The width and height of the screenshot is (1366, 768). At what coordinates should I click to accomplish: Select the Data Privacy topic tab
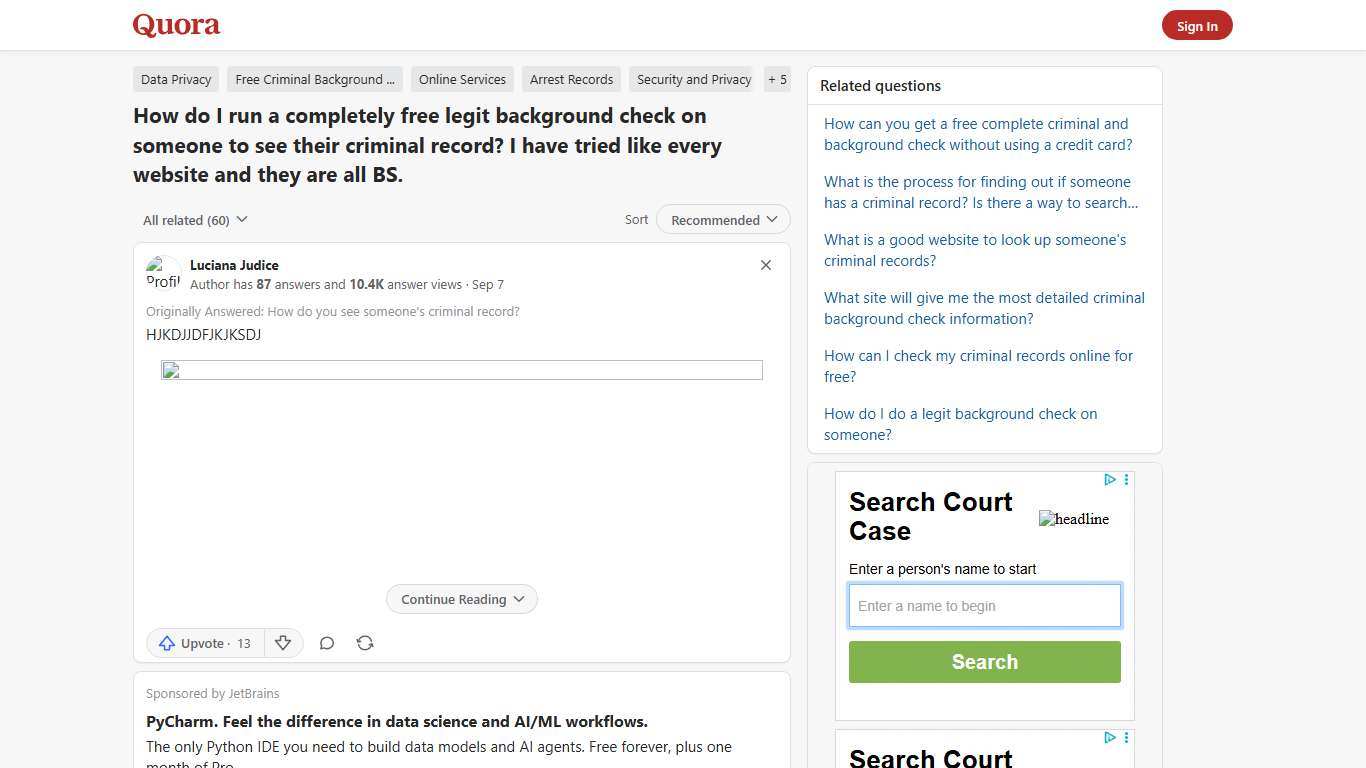176,79
